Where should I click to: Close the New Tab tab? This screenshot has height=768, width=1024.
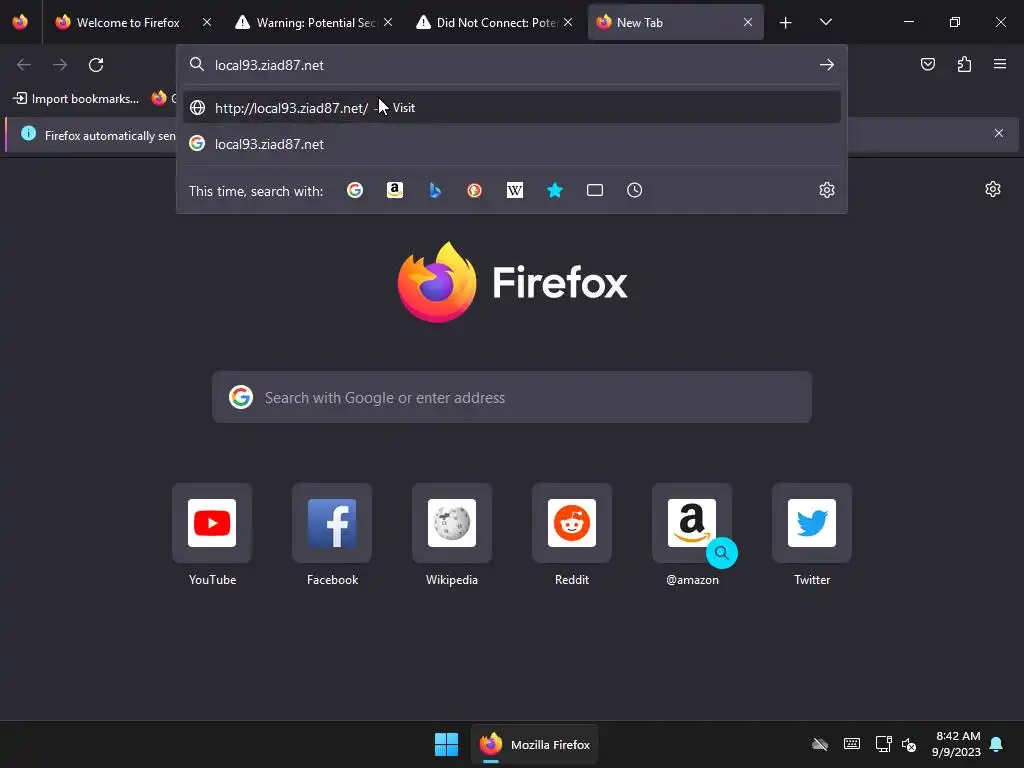click(x=748, y=22)
